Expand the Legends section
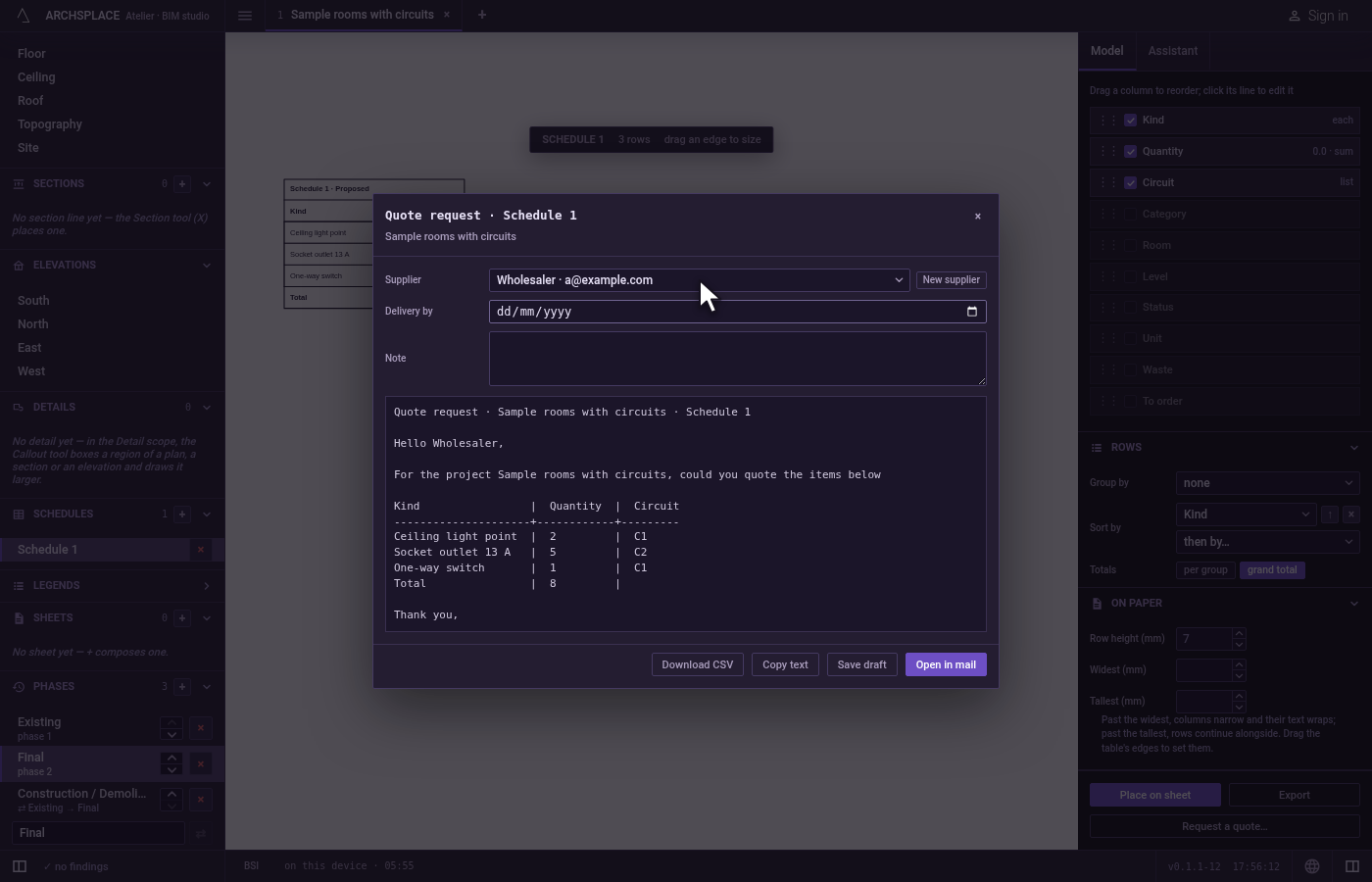1372x882 pixels. (207, 586)
